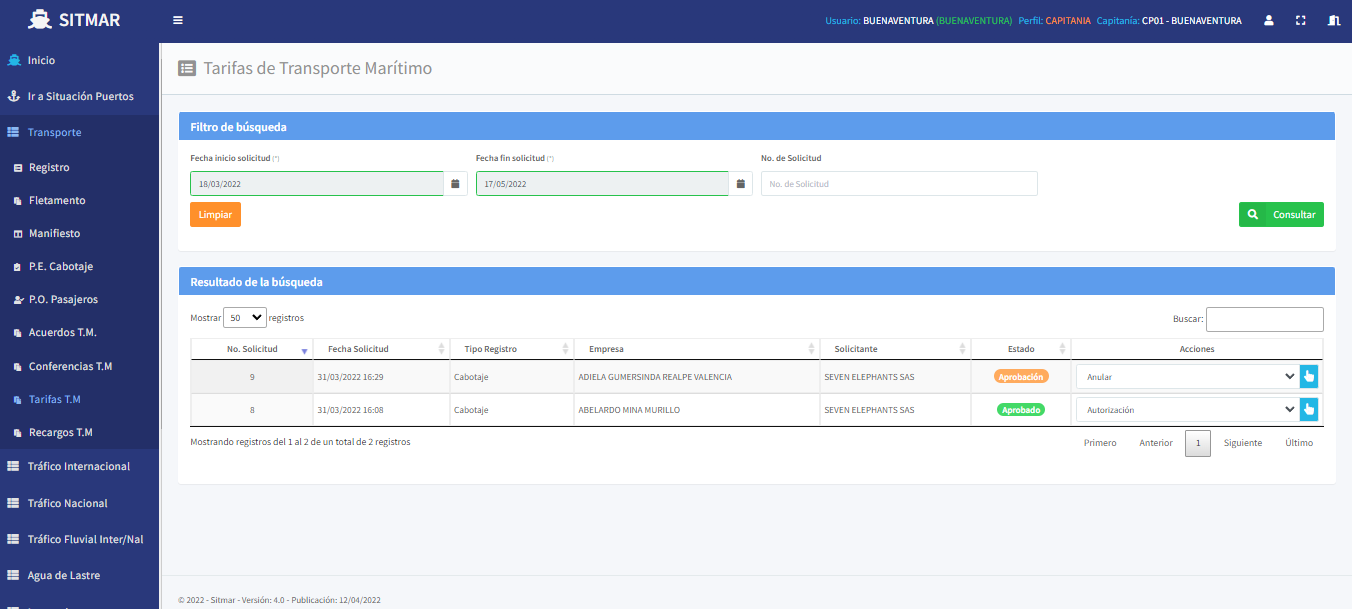Image resolution: width=1352 pixels, height=609 pixels.
Task: Toggle fullscreen mode icon
Action: [x=1301, y=20]
